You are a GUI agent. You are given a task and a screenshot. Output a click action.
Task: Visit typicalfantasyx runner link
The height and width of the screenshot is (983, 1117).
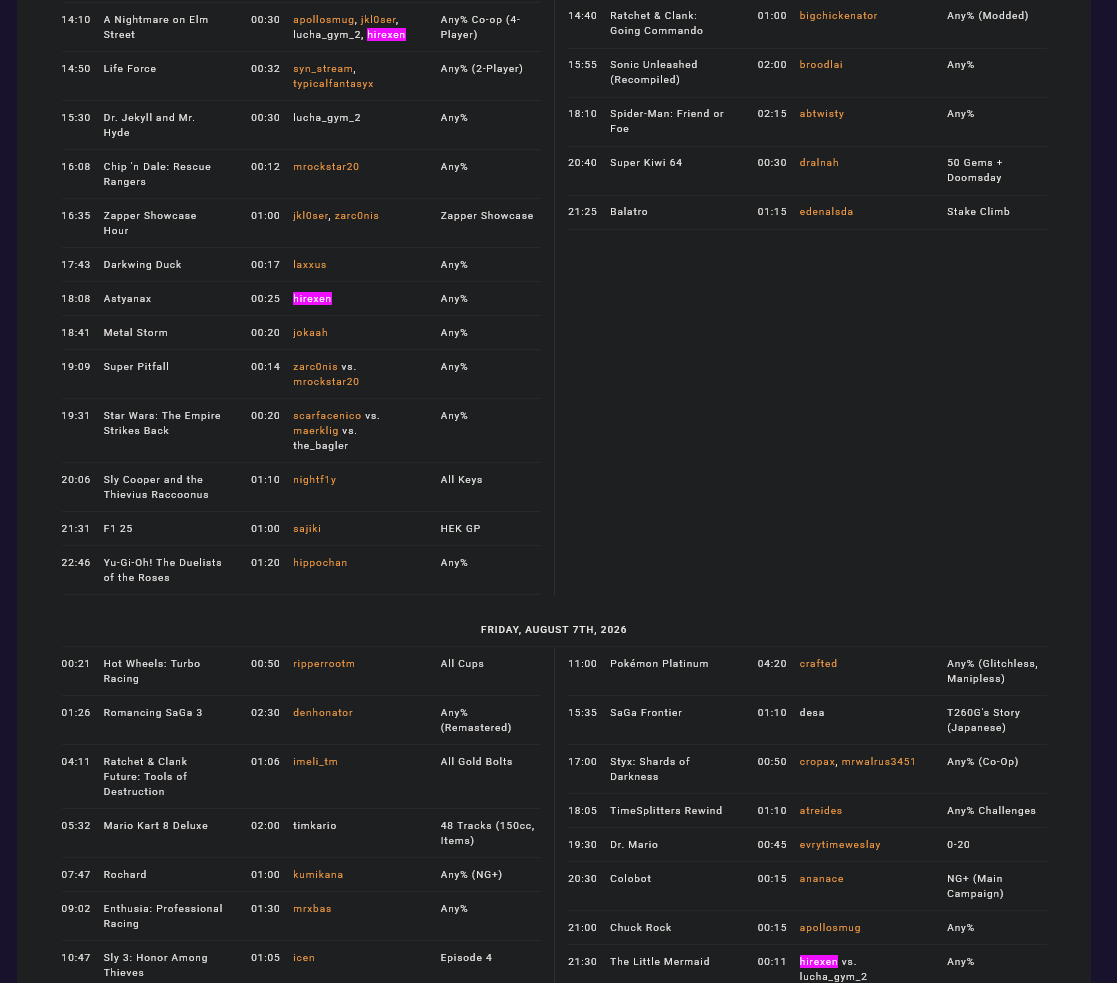[x=333, y=84]
